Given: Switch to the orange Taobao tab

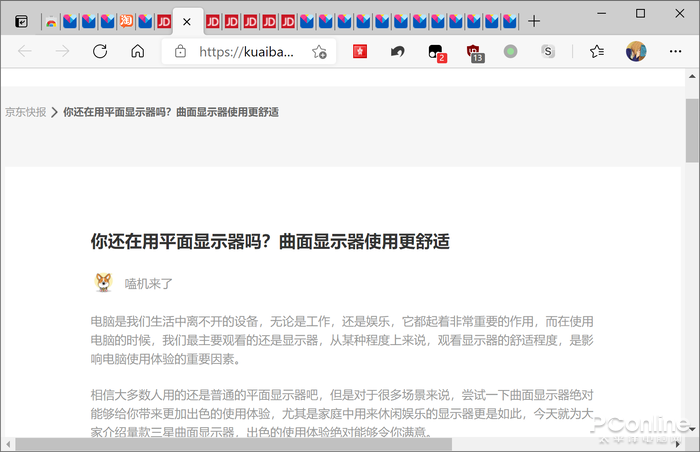Looking at the screenshot, I should pos(126,21).
